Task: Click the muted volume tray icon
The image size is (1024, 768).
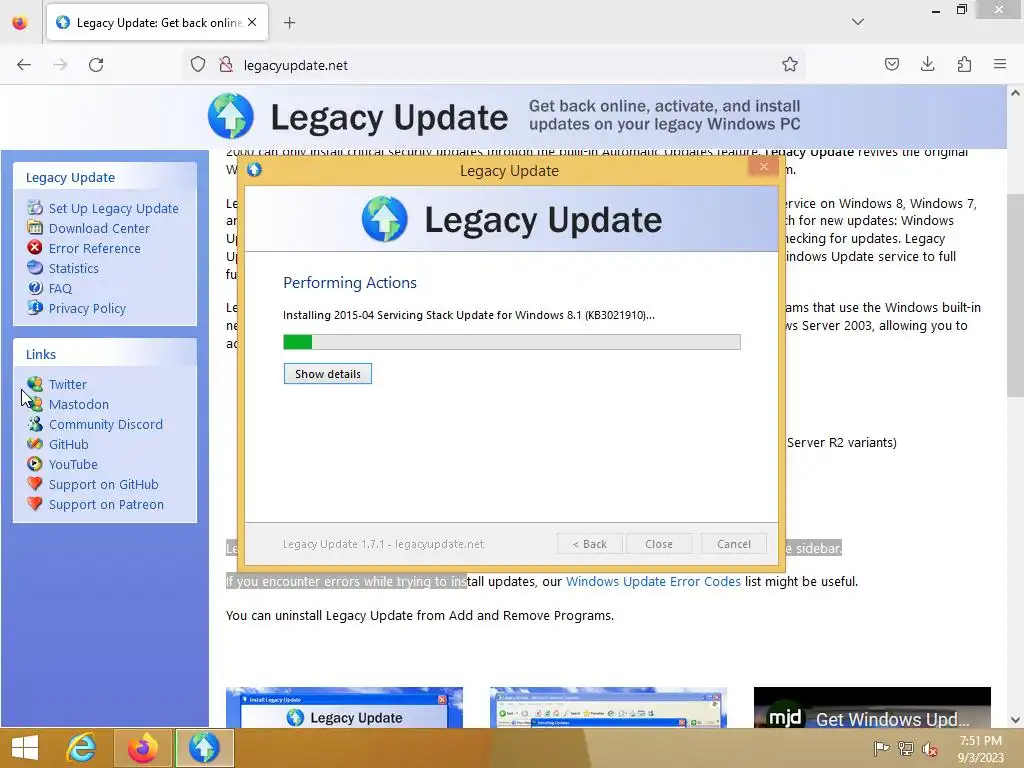Action: pyautogui.click(x=929, y=748)
